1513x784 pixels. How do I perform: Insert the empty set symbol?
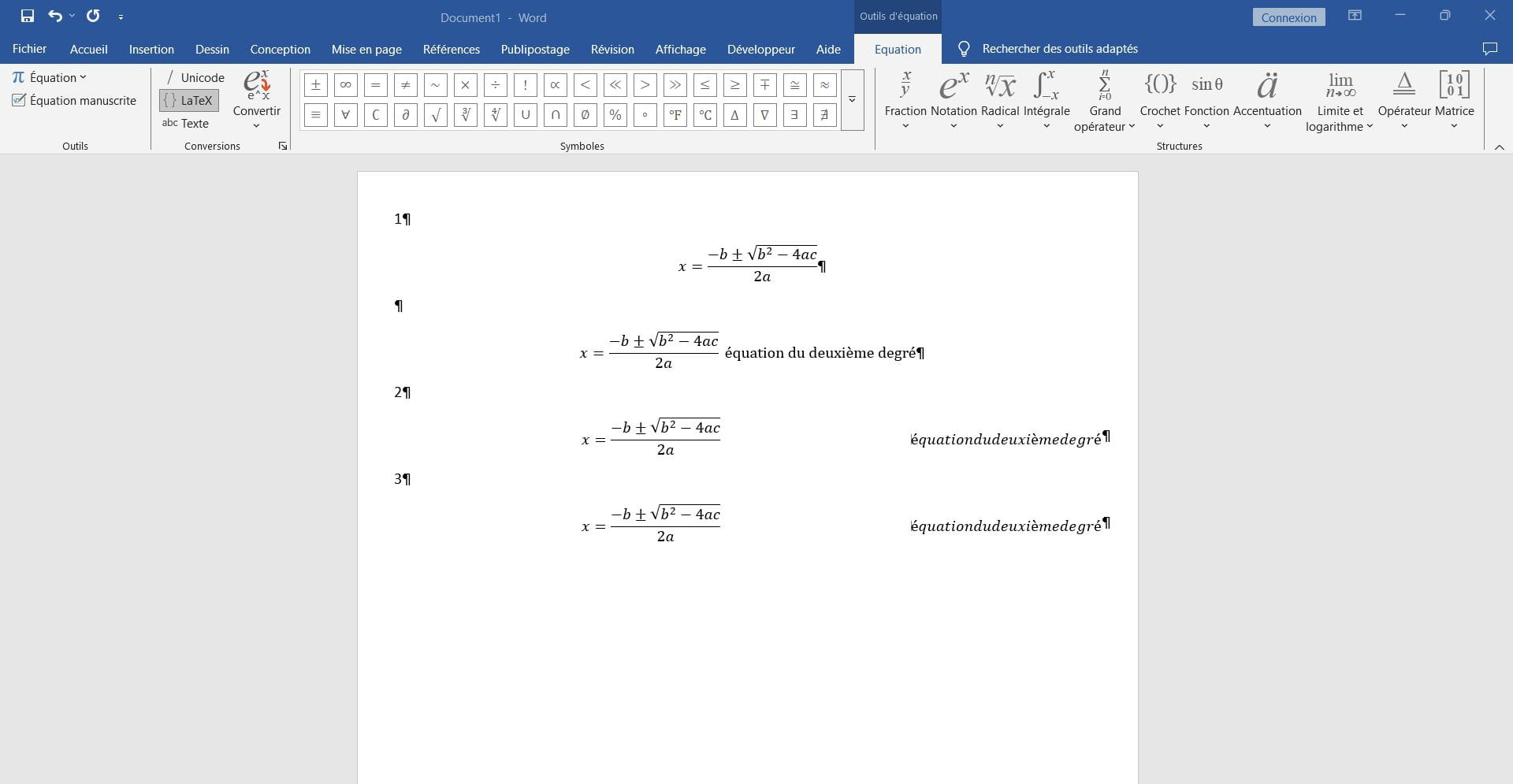click(x=585, y=115)
